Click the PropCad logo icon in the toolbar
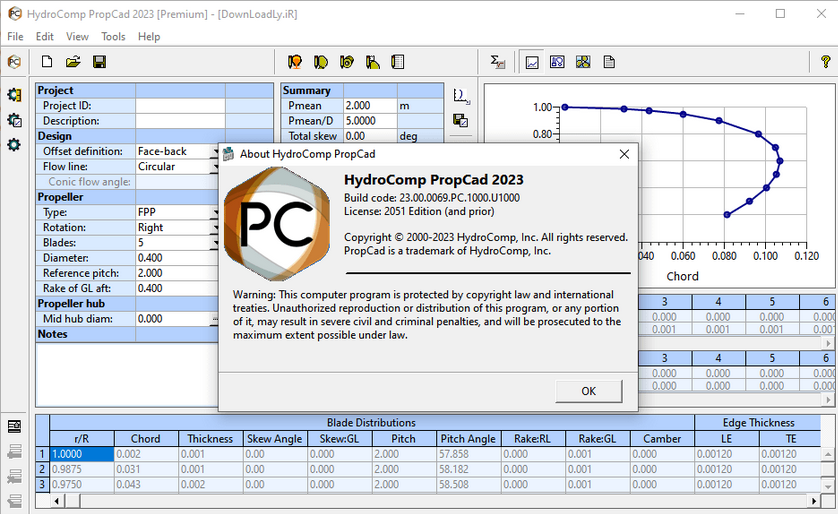This screenshot has height=514, width=838. coord(14,62)
